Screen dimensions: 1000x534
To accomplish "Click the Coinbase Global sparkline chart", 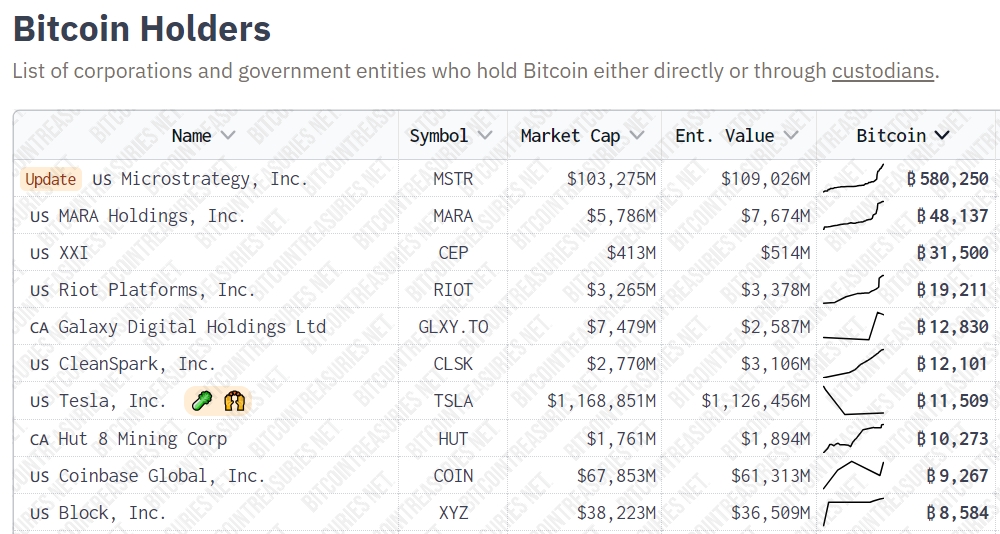I will point(853,474).
